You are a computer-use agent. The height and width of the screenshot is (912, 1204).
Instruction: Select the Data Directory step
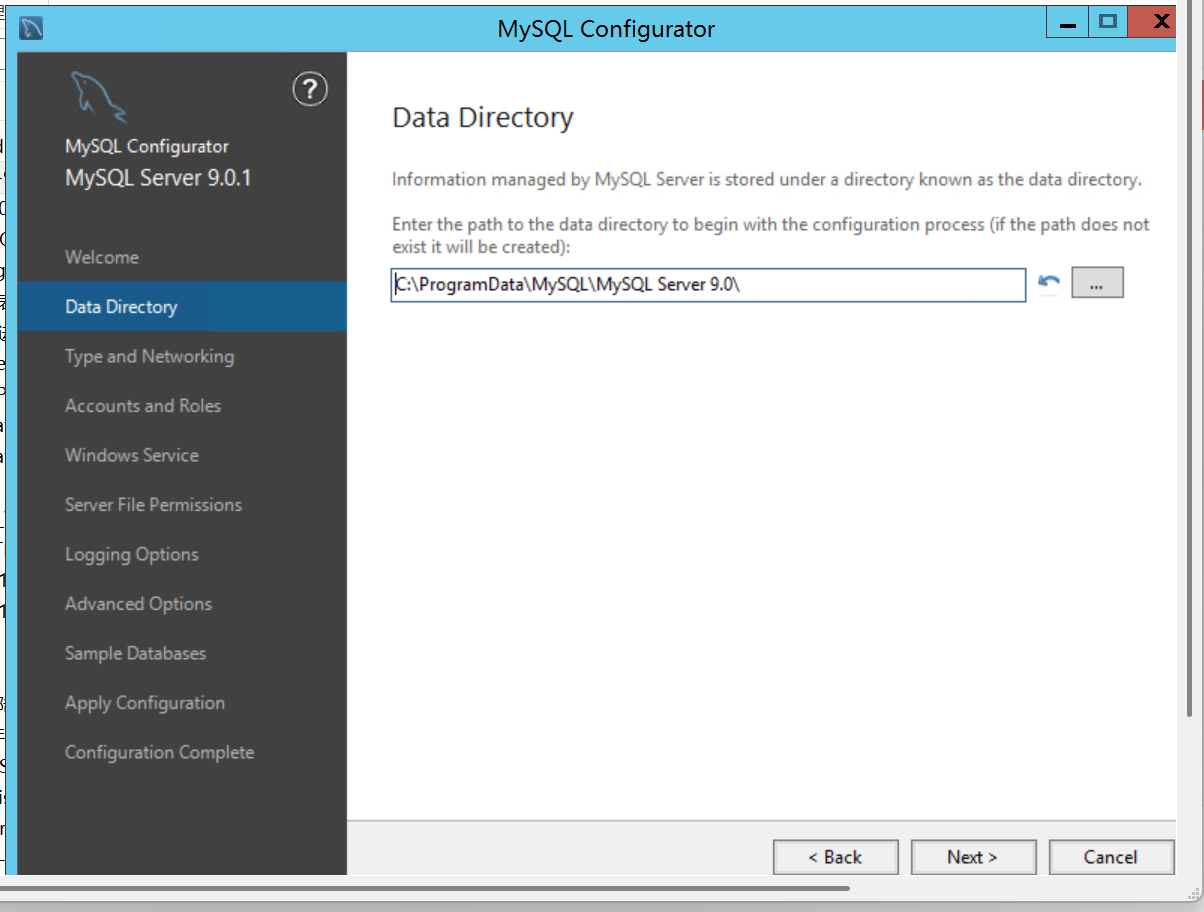point(182,307)
